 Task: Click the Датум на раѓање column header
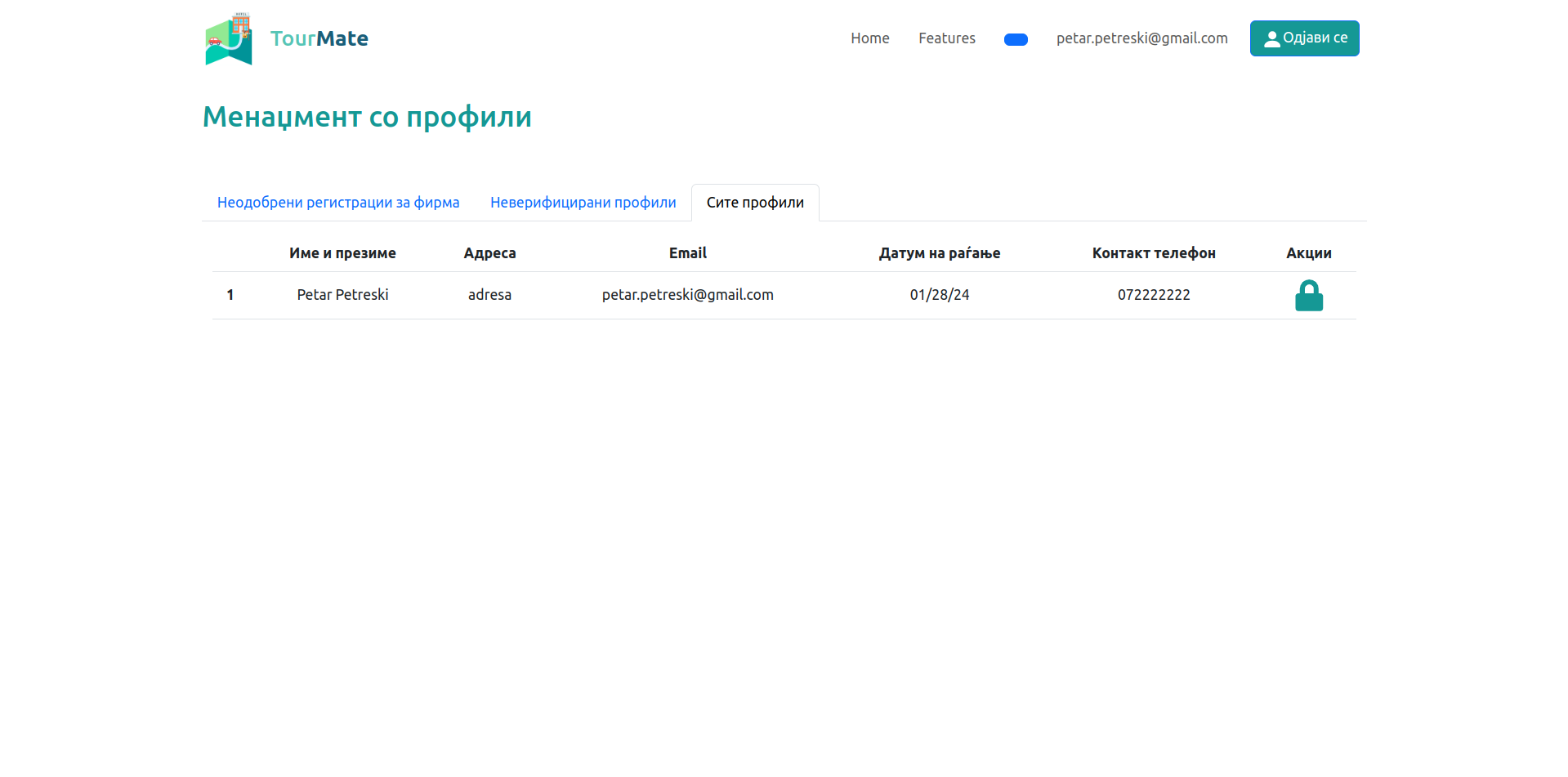pos(939,253)
